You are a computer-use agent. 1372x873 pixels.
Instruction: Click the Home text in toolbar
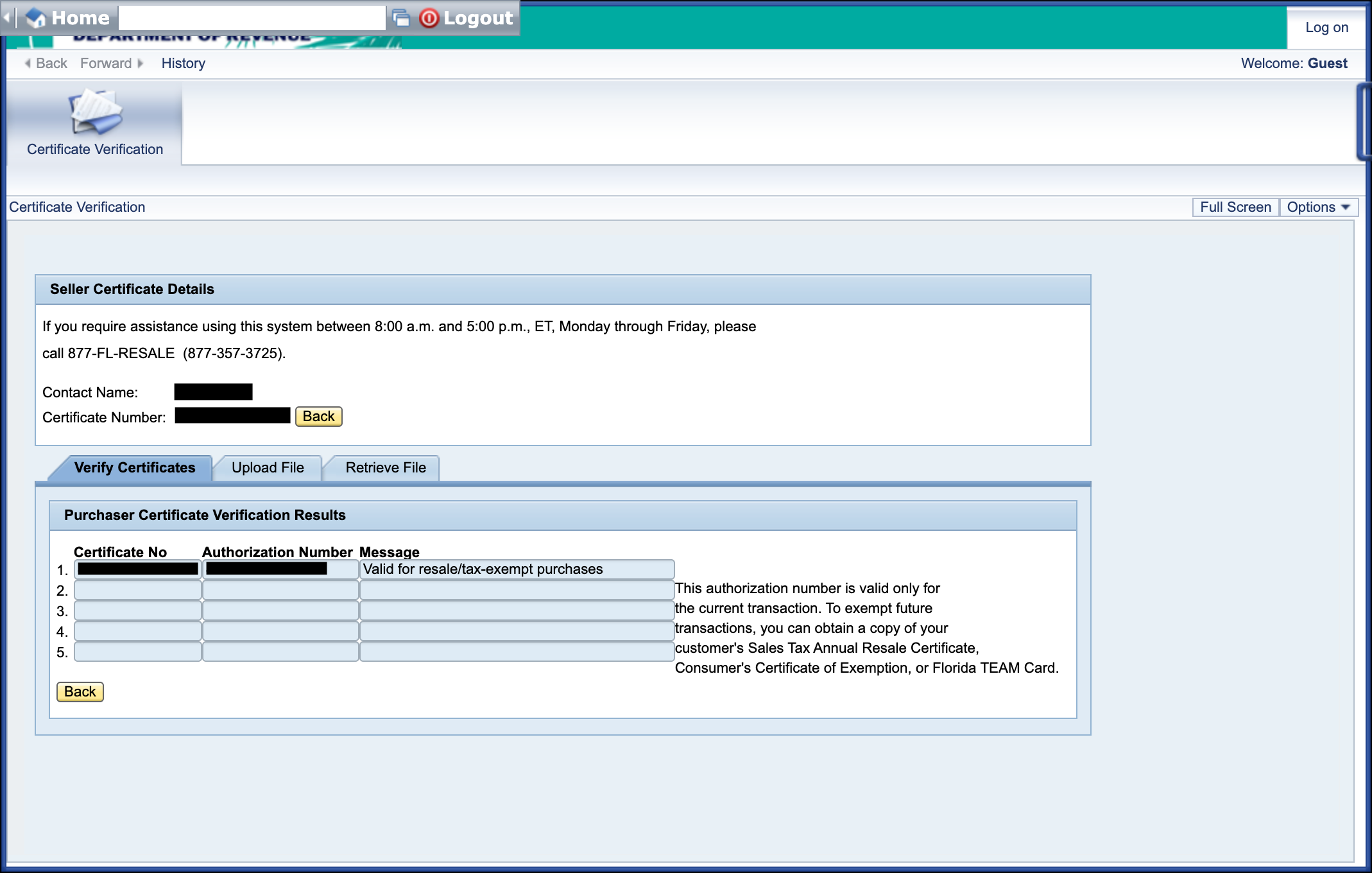[81, 18]
